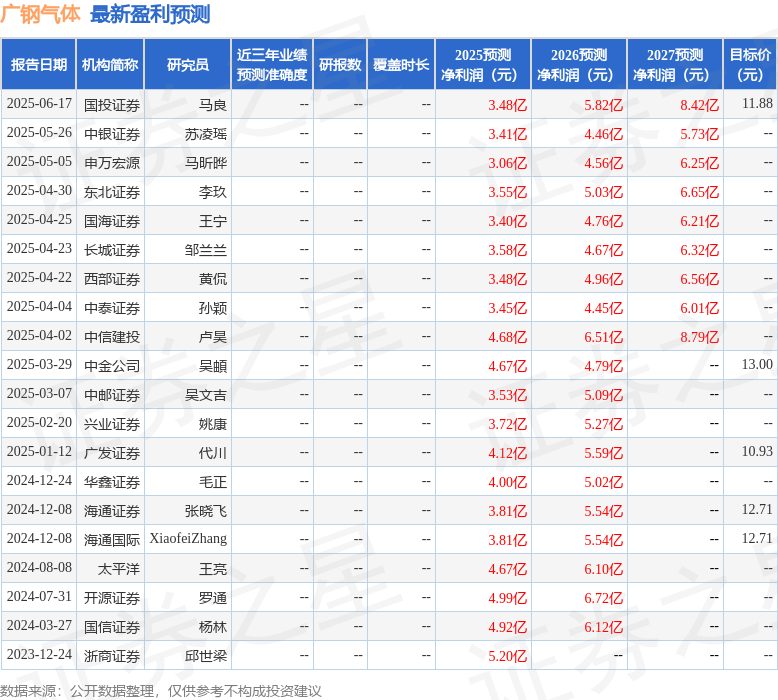Click the 3.06亿 forecast value
The width and height of the screenshot is (778, 700).
[x=507, y=163]
